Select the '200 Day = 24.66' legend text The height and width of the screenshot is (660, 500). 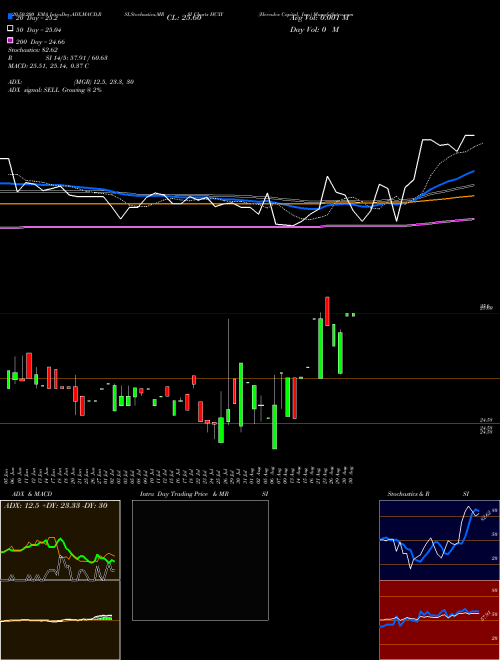pos(40,42)
